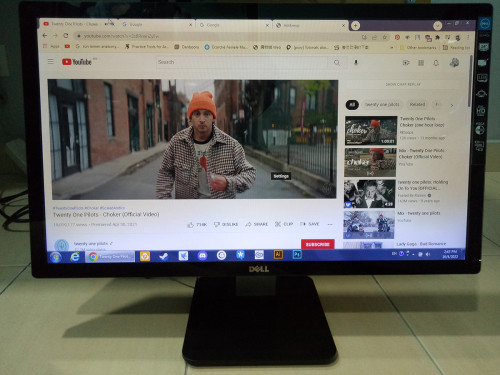Open the Create video camera icon
The width and height of the screenshot is (500, 375).
tap(406, 63)
